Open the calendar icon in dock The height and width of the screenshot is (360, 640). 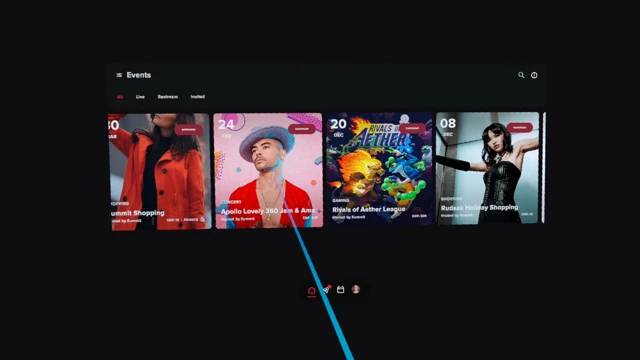coord(340,289)
